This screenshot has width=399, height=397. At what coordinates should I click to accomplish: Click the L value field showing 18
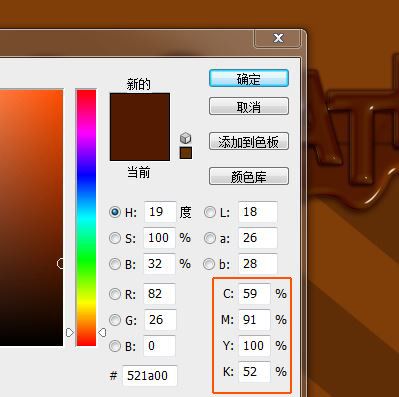pyautogui.click(x=258, y=212)
